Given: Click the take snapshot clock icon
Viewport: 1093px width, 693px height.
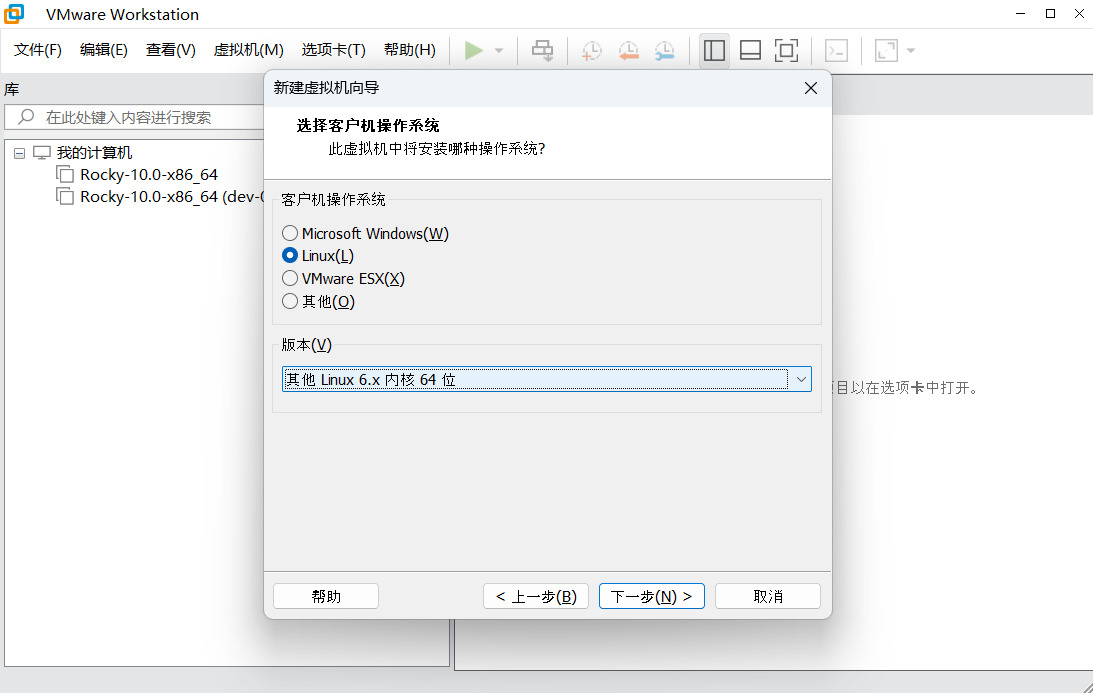Looking at the screenshot, I should click(x=592, y=50).
